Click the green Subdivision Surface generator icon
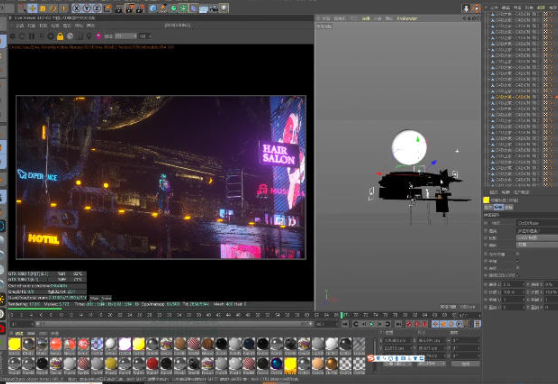The height and width of the screenshot is (384, 558). 174,8
